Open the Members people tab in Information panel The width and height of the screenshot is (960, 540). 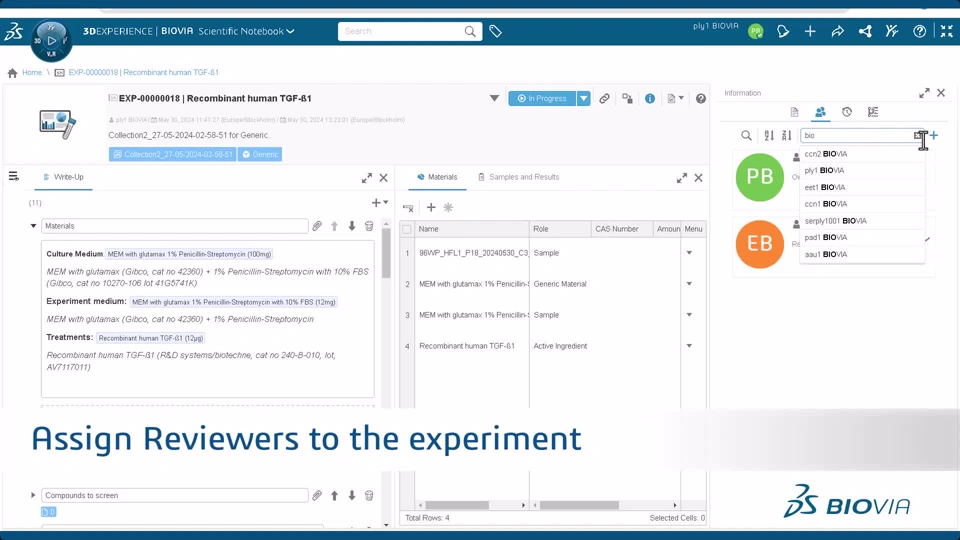pyautogui.click(x=820, y=112)
